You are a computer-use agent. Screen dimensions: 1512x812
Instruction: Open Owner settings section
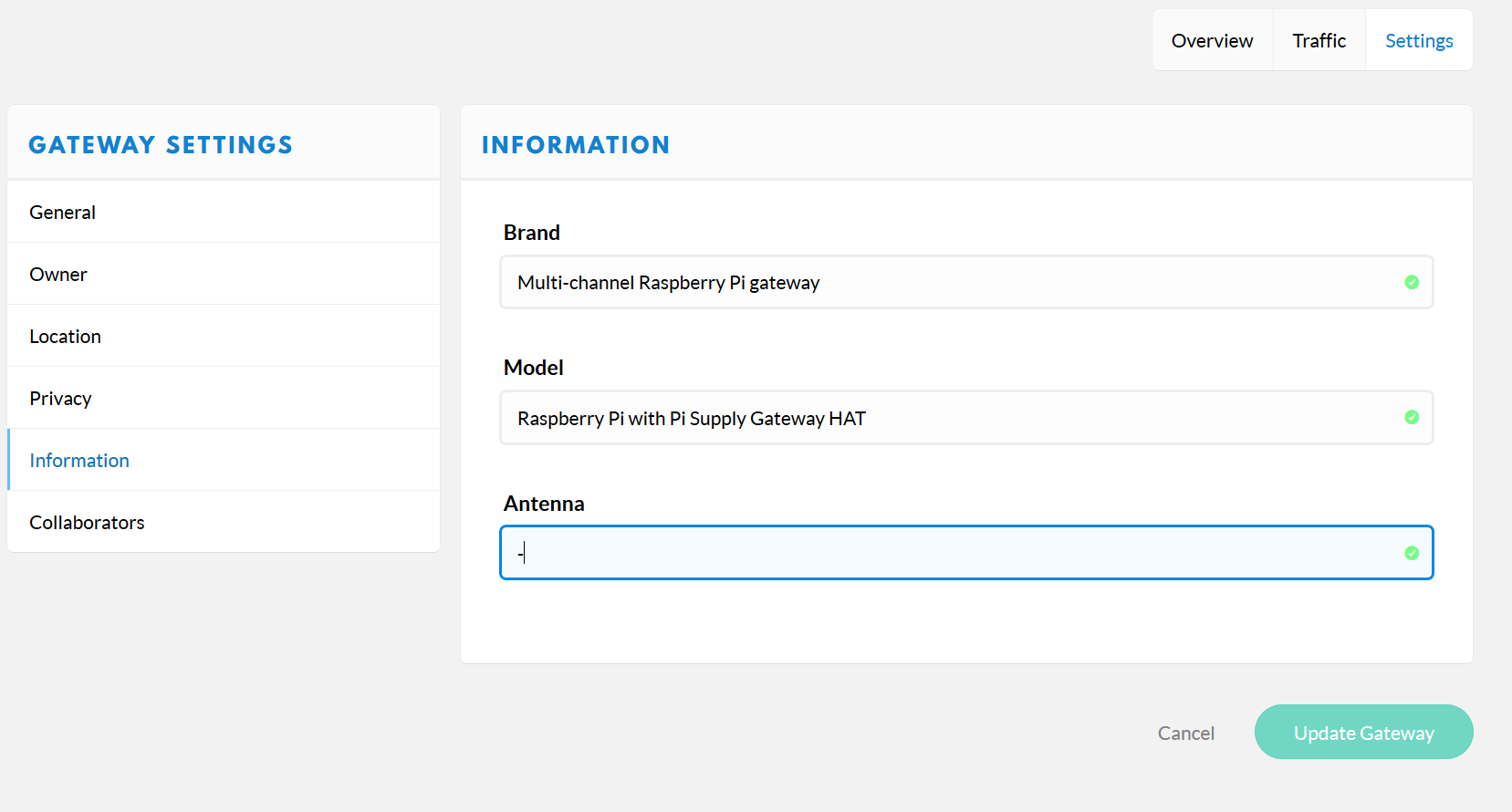point(224,274)
